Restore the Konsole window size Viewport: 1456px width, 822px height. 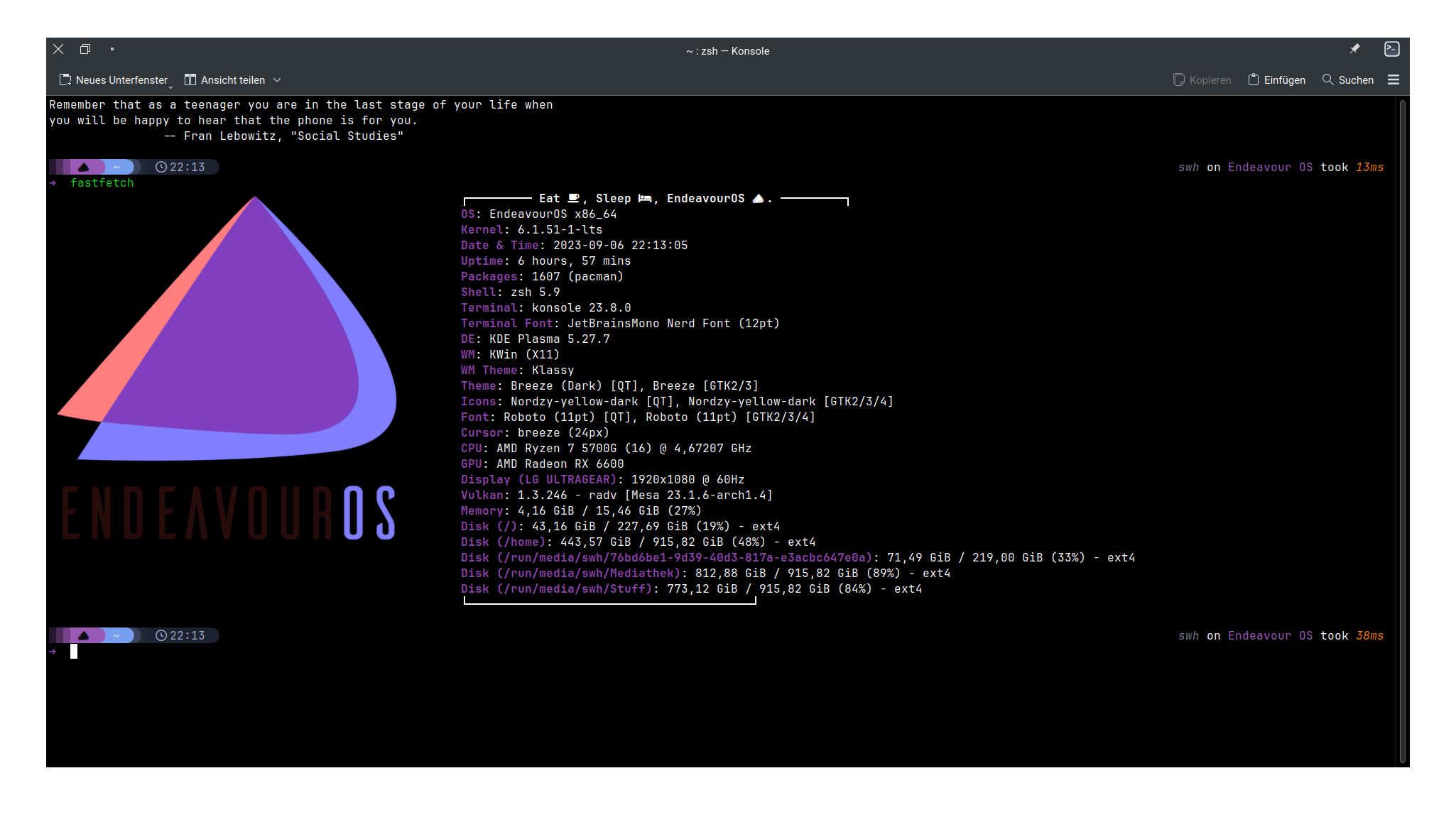coord(85,49)
